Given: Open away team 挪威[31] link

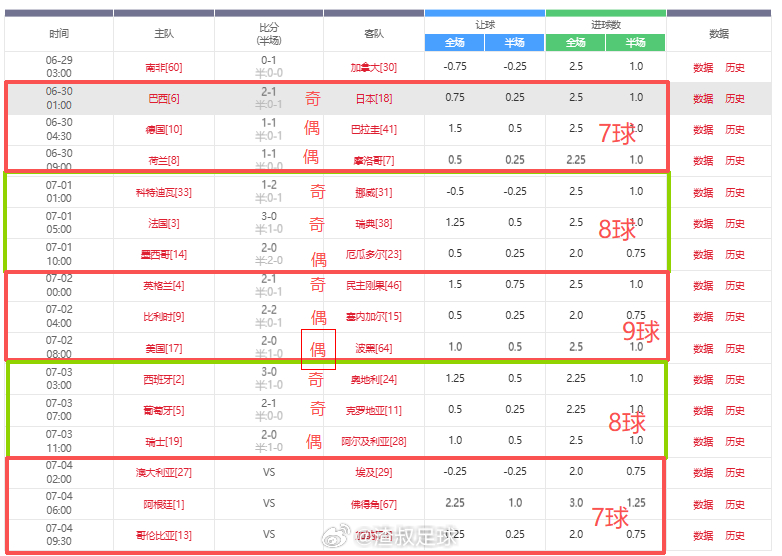Looking at the screenshot, I should [374, 192].
